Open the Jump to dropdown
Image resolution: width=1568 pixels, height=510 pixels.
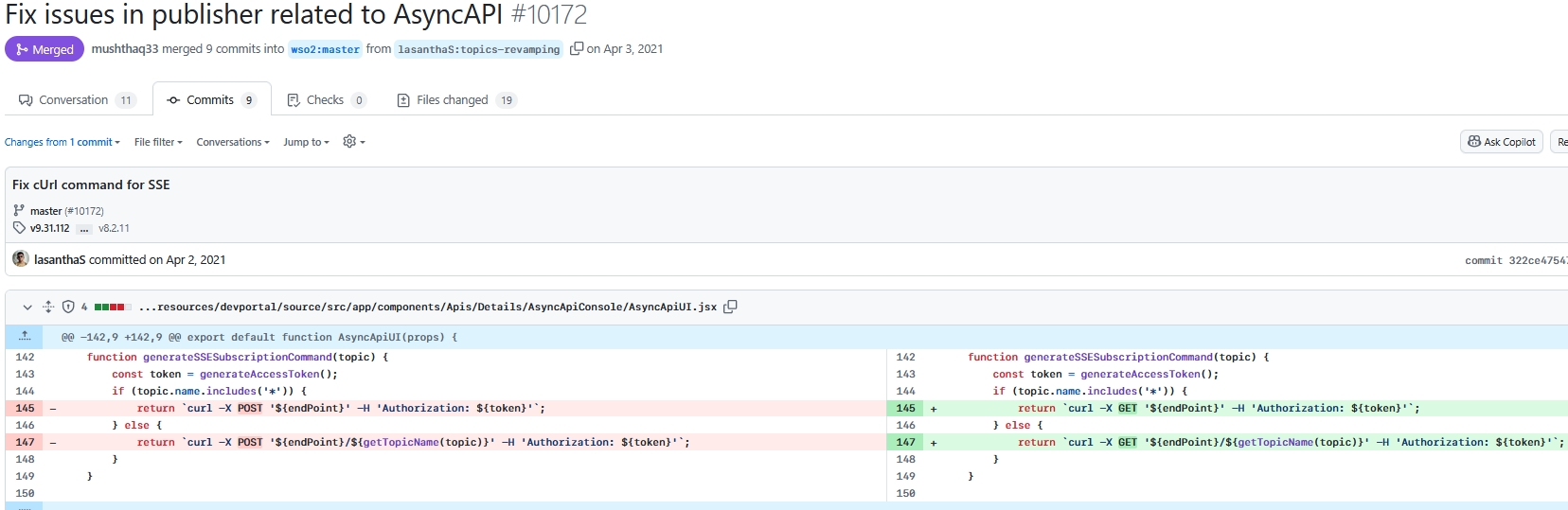[x=306, y=142]
